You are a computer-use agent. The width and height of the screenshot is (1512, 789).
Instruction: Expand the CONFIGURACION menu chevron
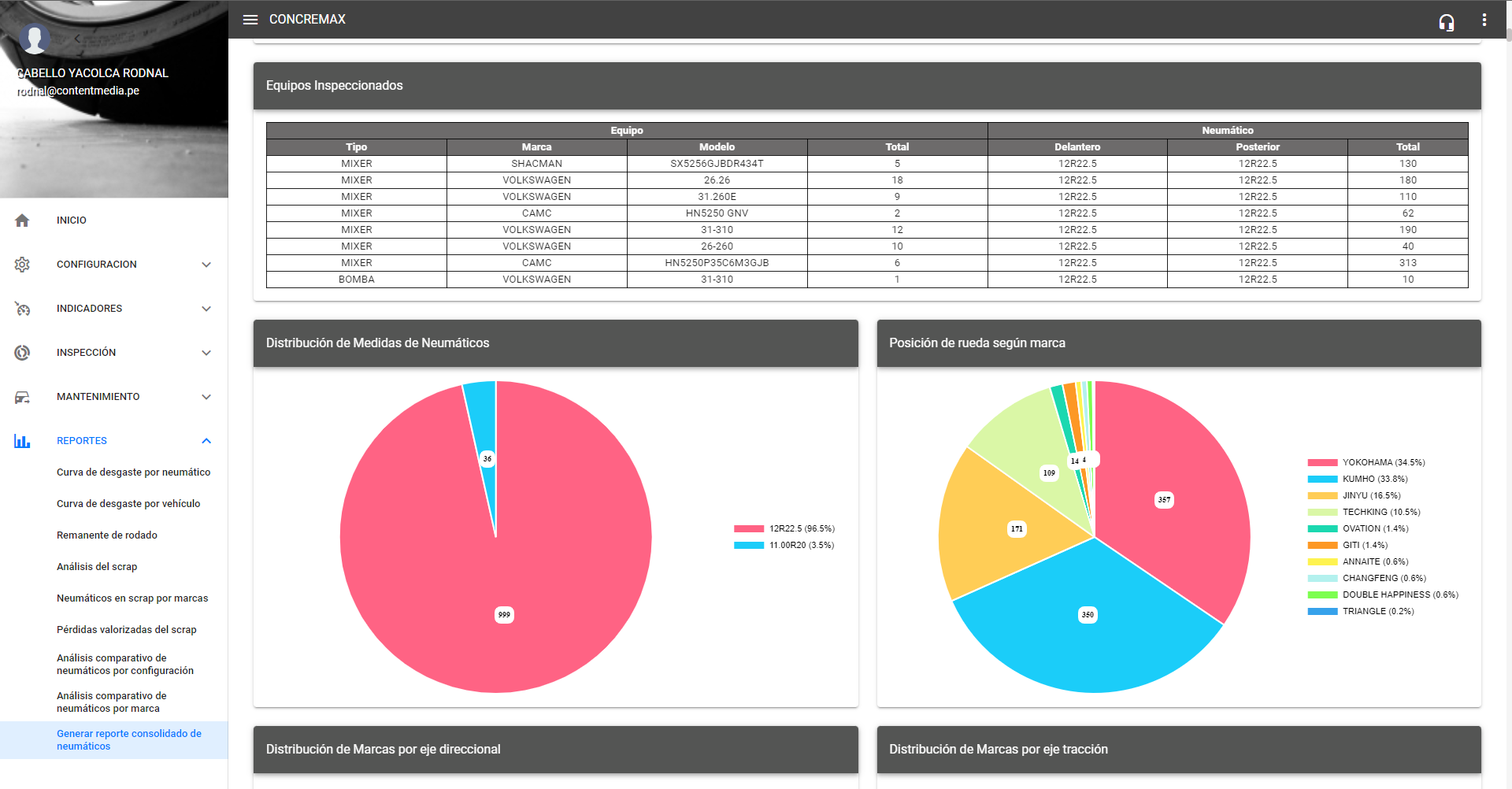[206, 265]
